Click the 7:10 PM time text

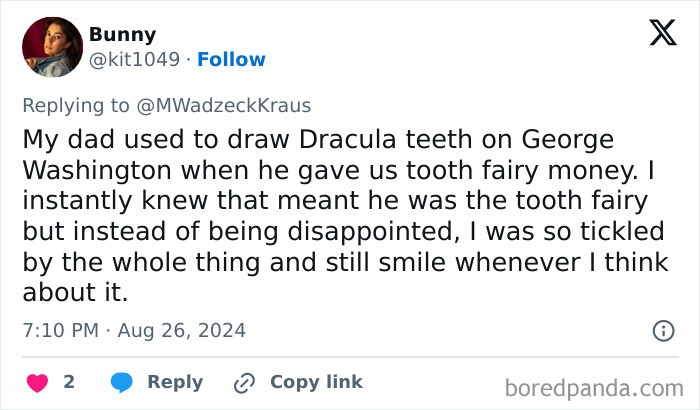click(x=58, y=330)
